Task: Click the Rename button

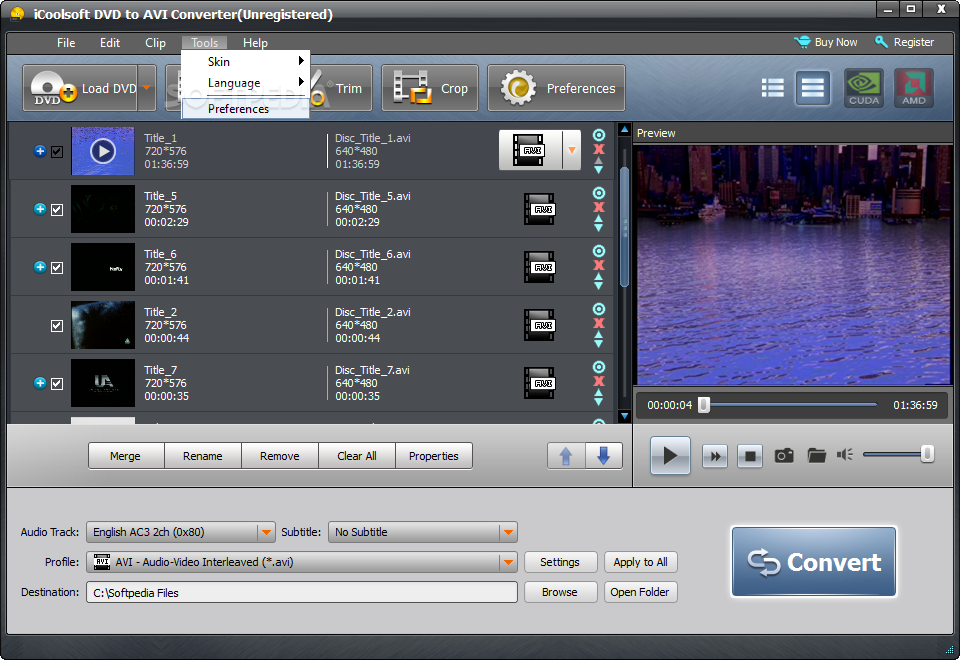Action: (203, 456)
